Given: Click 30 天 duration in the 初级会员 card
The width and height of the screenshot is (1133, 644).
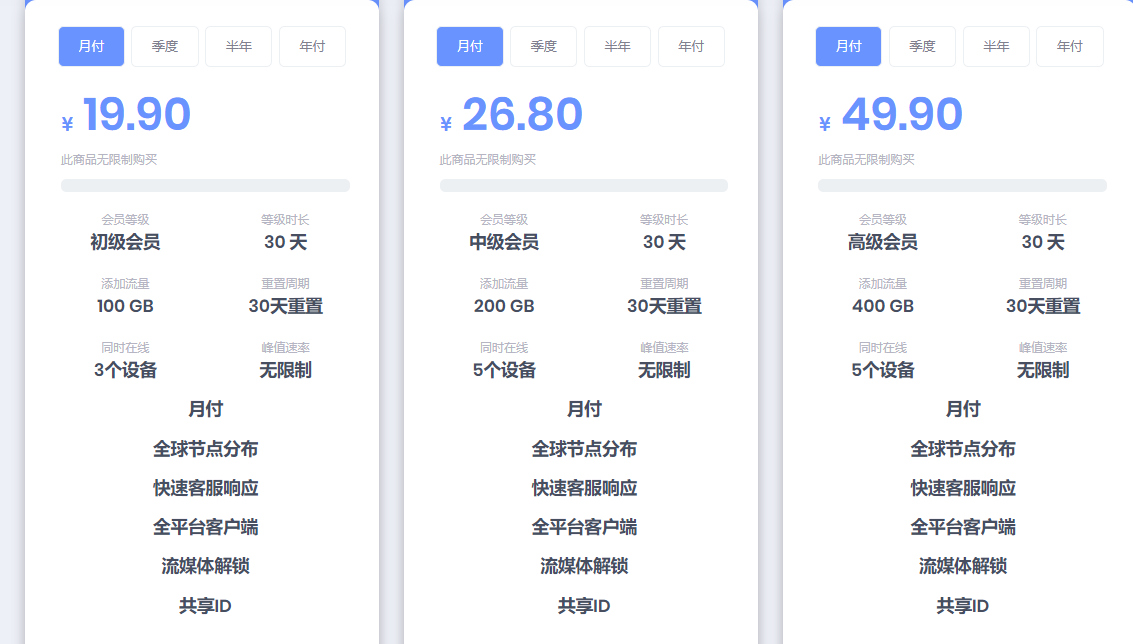Looking at the screenshot, I should [285, 242].
